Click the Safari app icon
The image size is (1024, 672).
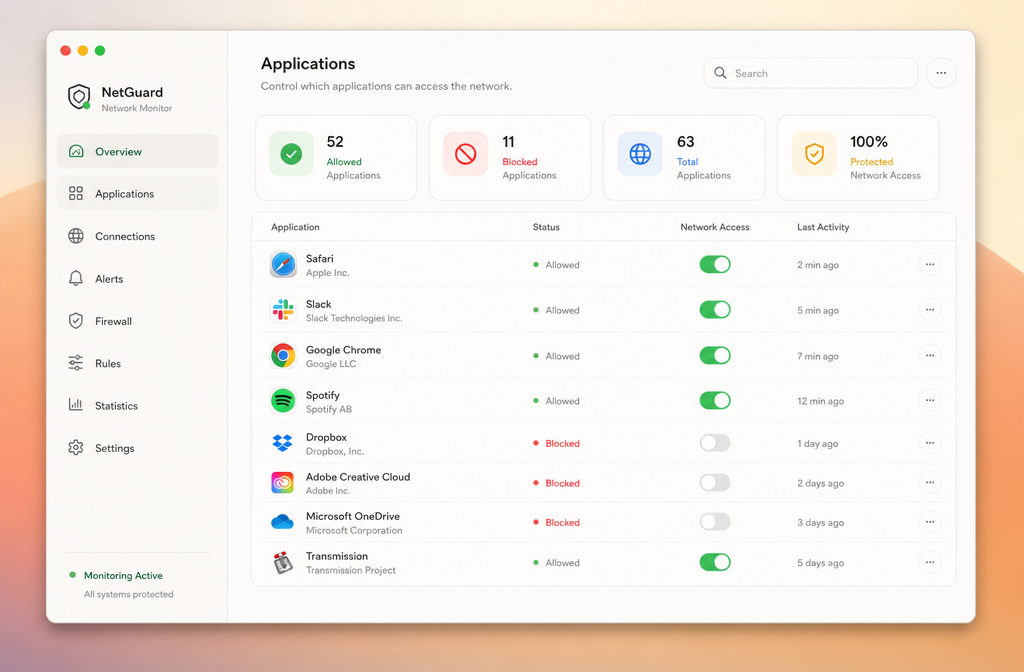[283, 264]
